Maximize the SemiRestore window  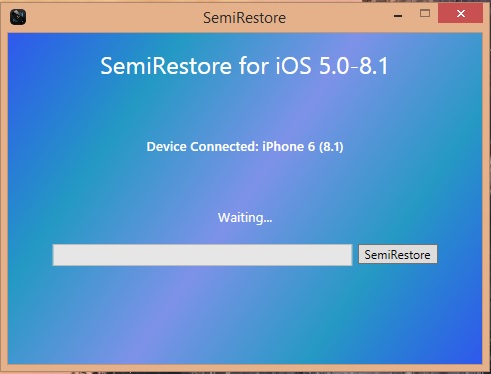[x=425, y=14]
